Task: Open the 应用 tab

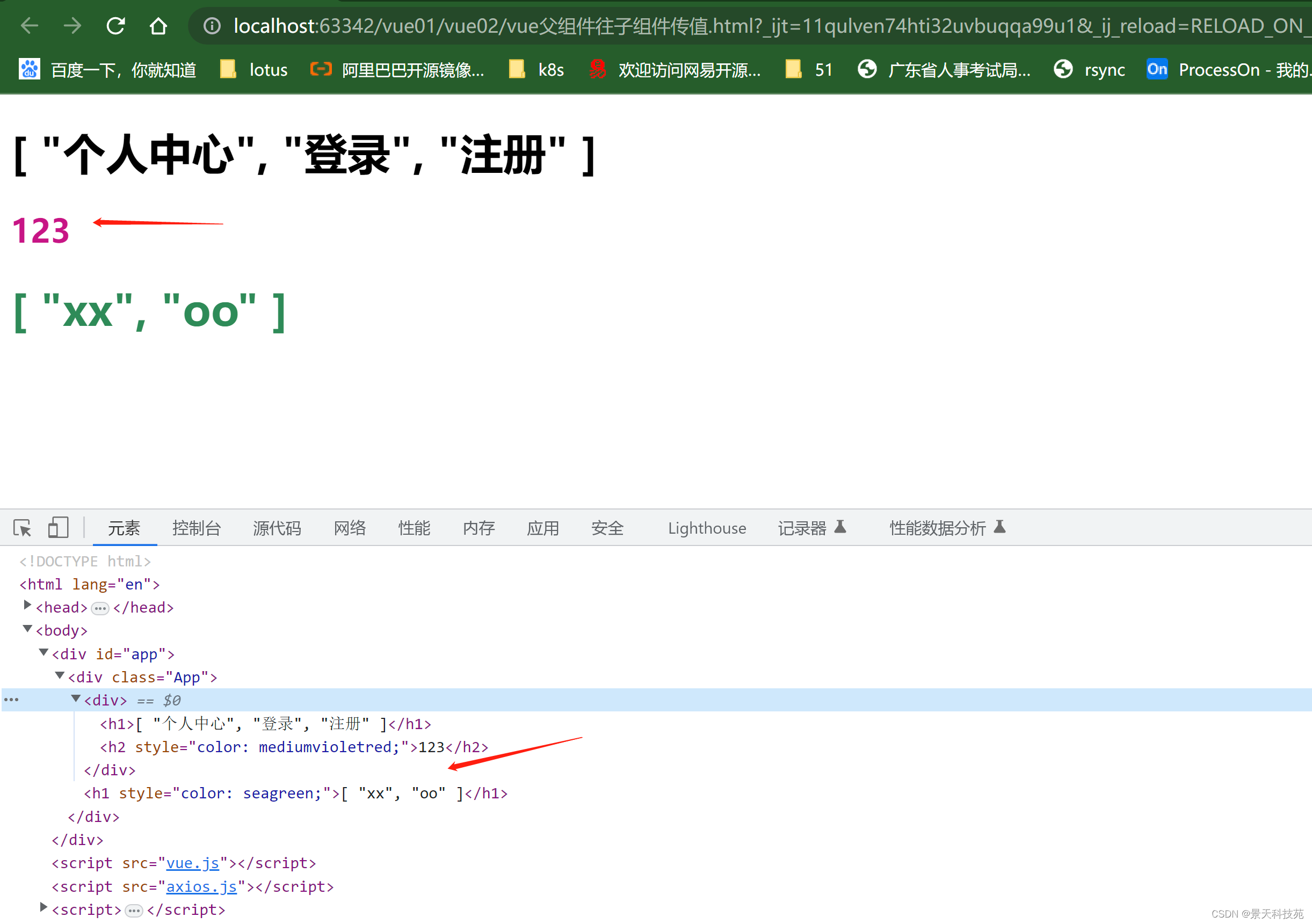Action: pos(543,528)
